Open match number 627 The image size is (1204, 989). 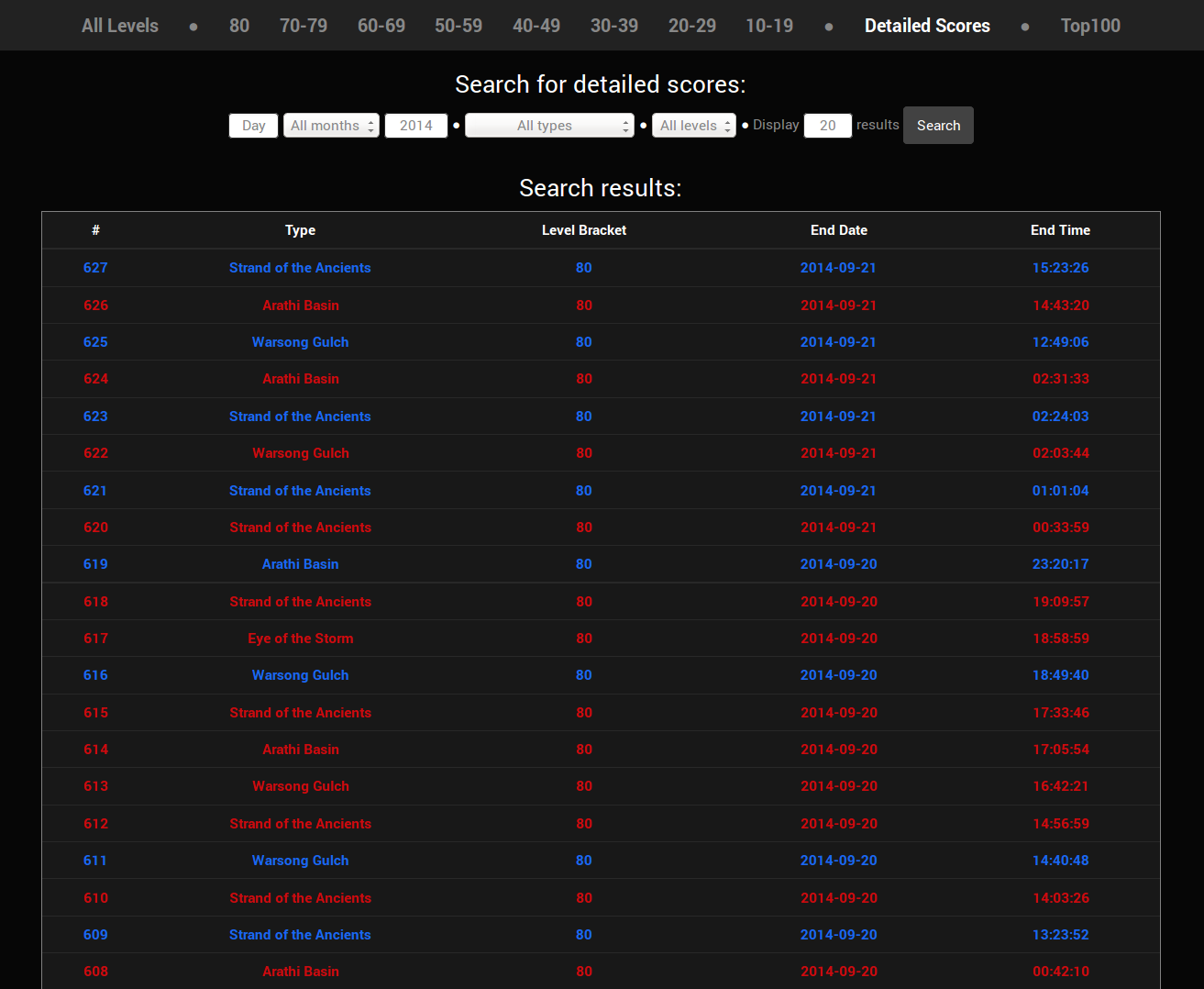coord(95,268)
